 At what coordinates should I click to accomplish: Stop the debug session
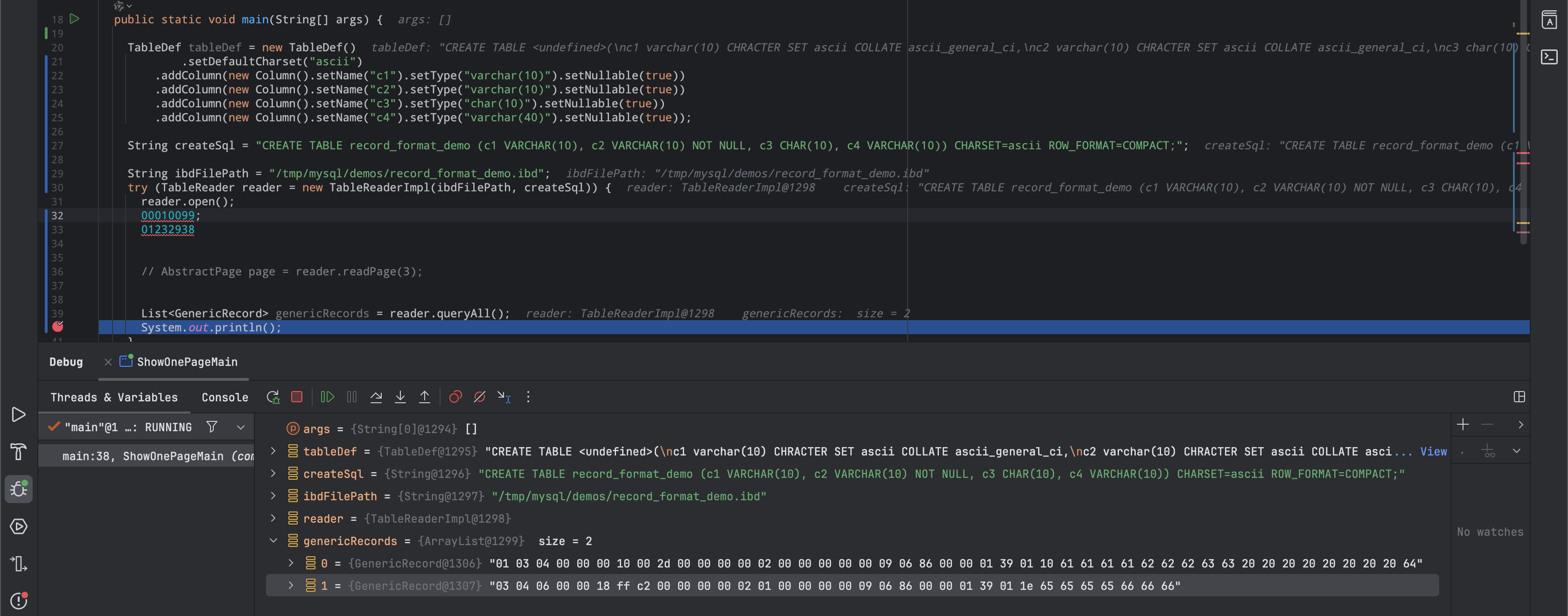pos(296,397)
